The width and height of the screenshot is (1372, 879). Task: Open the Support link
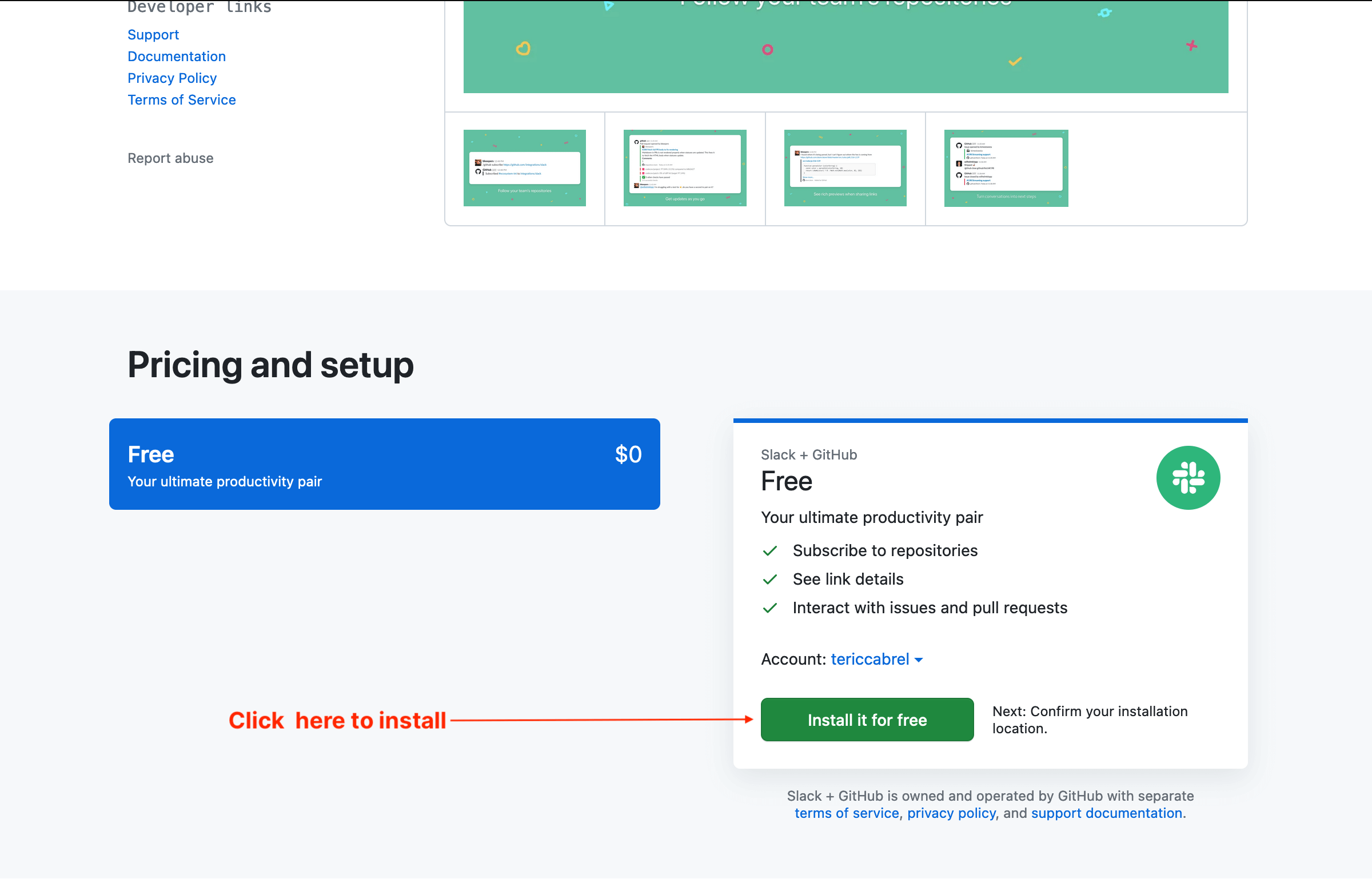pyautogui.click(x=153, y=34)
